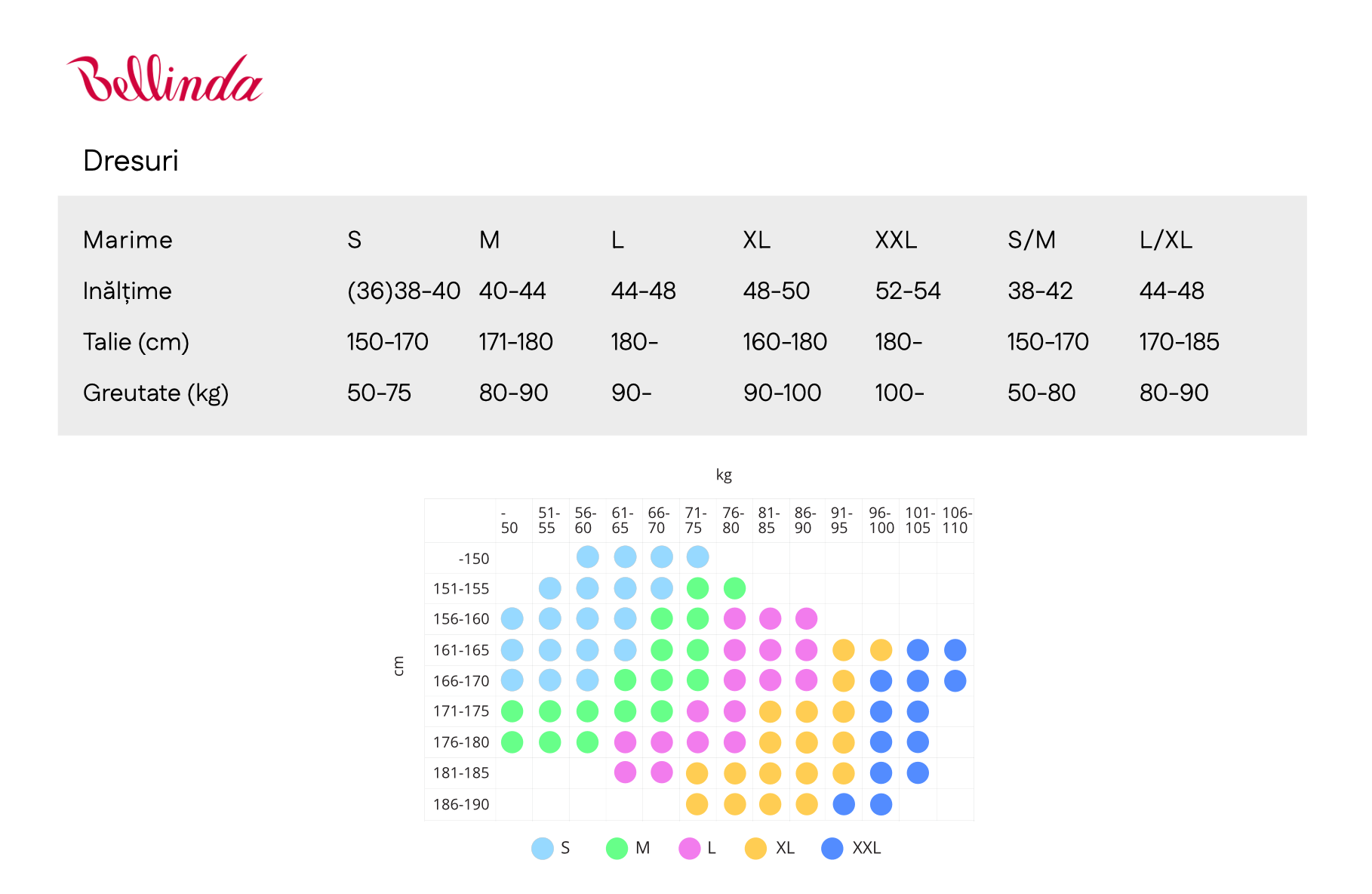
Task: Select the Dresuri heading
Action: coord(131,161)
